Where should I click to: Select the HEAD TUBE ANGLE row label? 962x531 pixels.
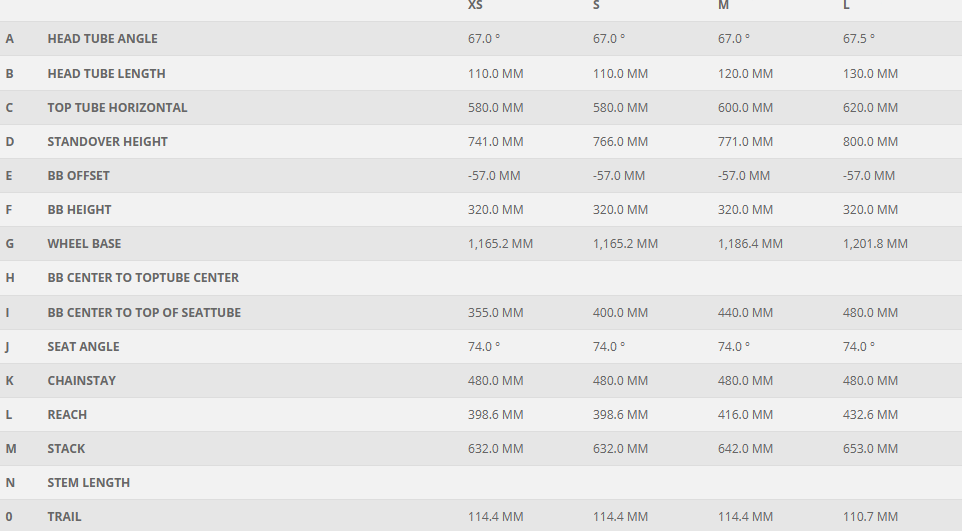click(x=102, y=39)
